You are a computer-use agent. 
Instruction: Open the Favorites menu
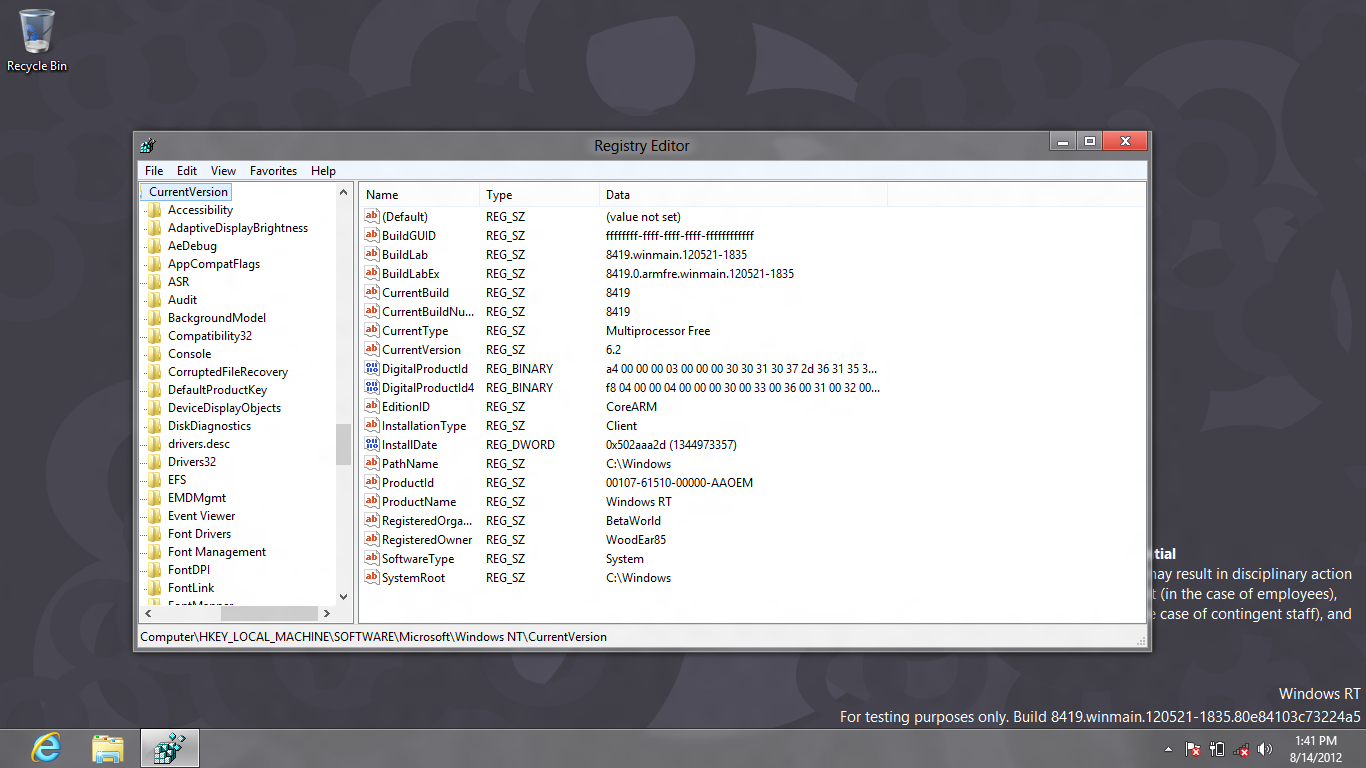[x=273, y=171]
